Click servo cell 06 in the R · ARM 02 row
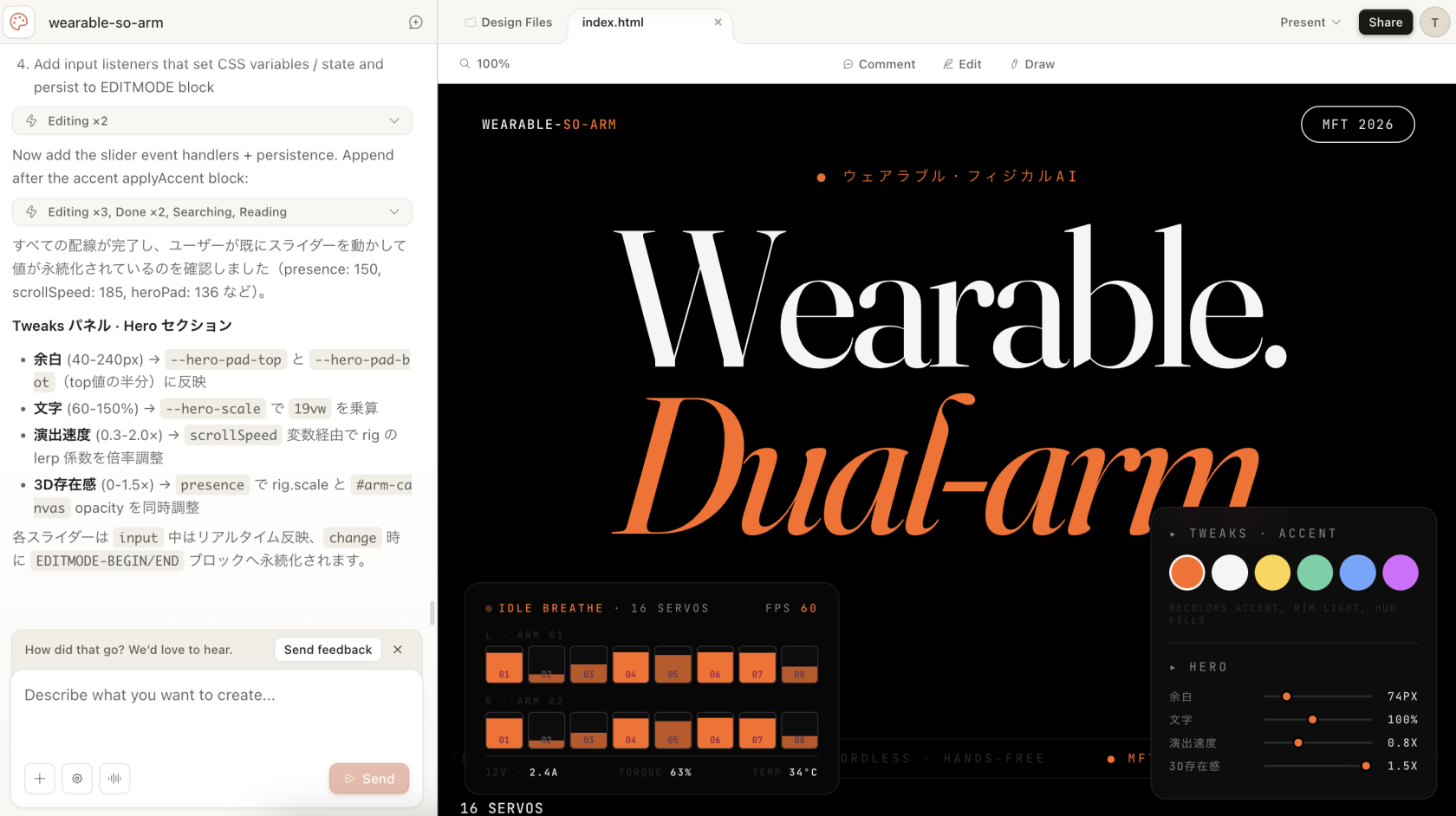Viewport: 1456px width, 816px height. click(x=715, y=730)
